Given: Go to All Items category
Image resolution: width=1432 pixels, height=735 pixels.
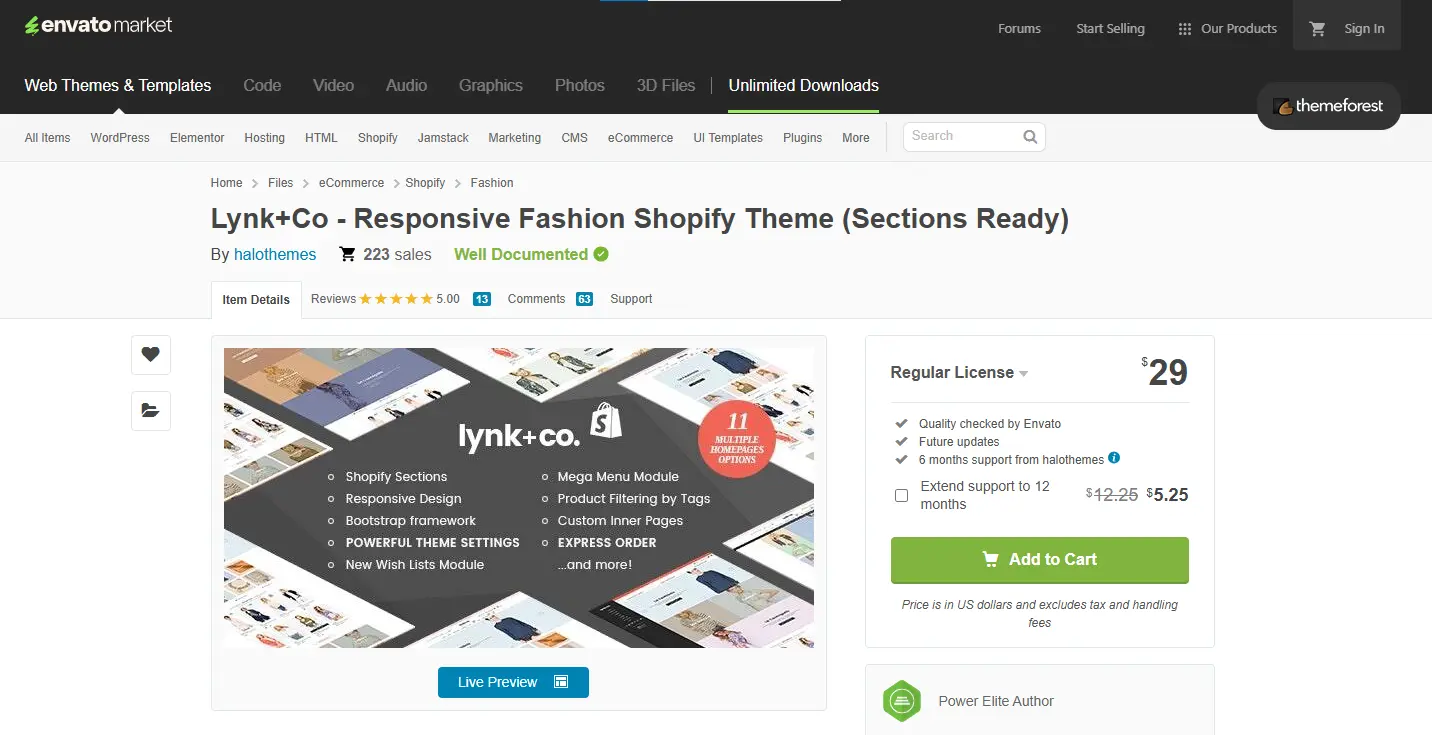Looking at the screenshot, I should 47,138.
